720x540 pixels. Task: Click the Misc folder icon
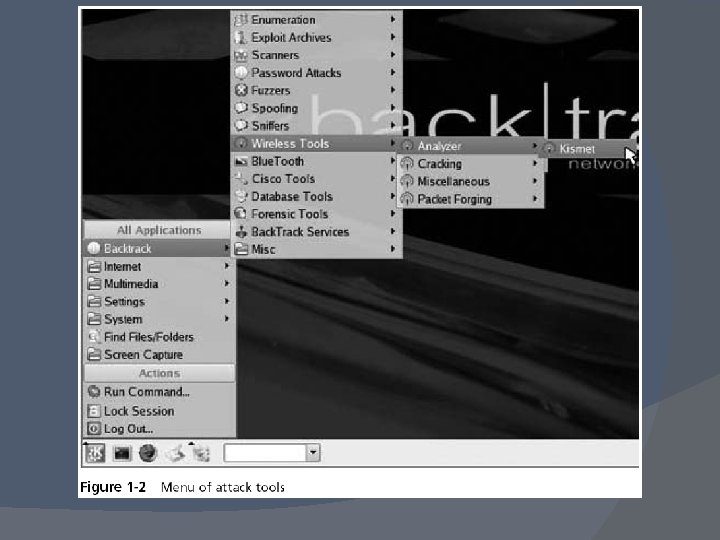(x=241, y=249)
